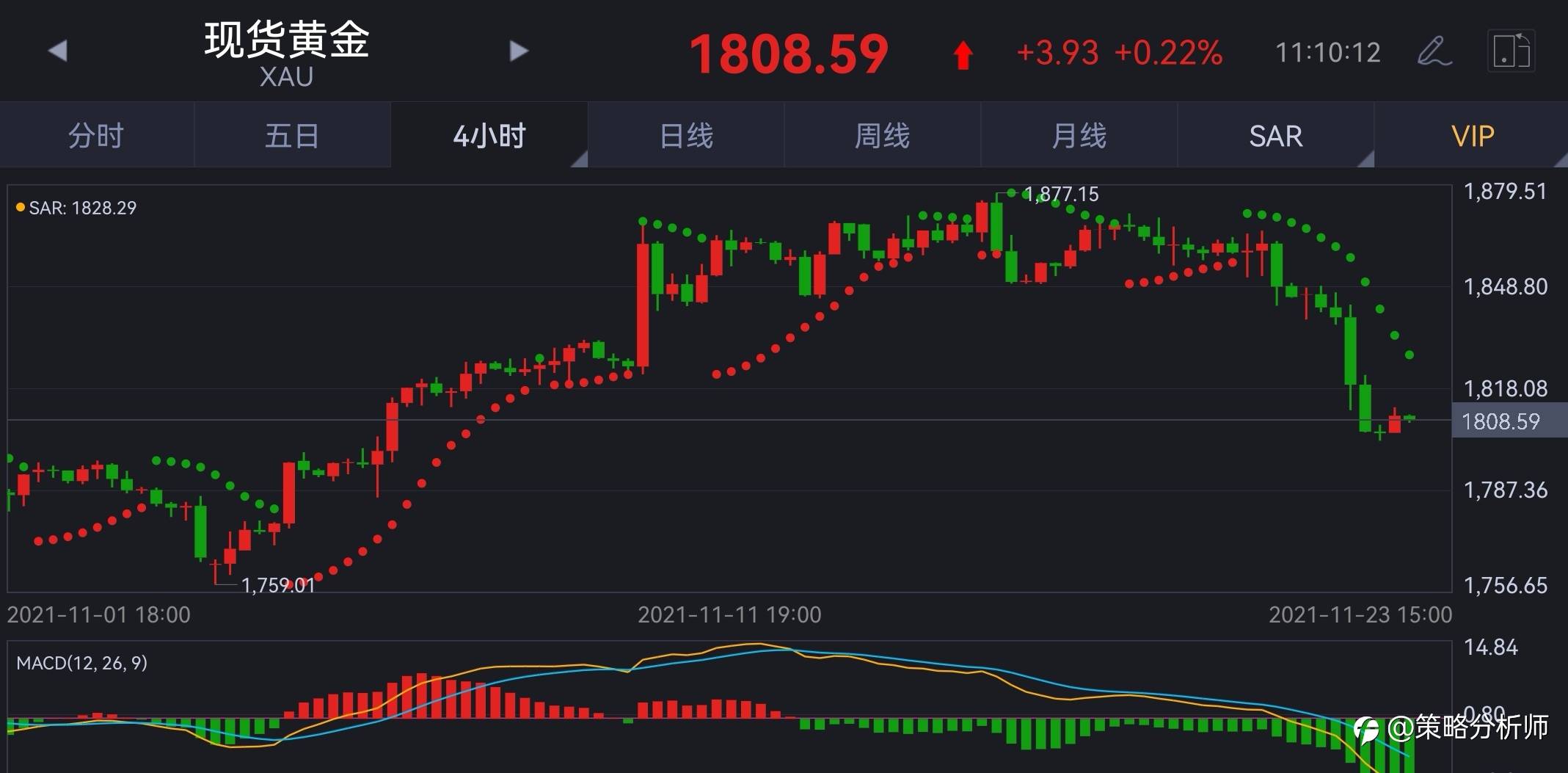This screenshot has width=1568, height=773.
Task: Click the 1,848.80 axis label
Action: 1506,287
